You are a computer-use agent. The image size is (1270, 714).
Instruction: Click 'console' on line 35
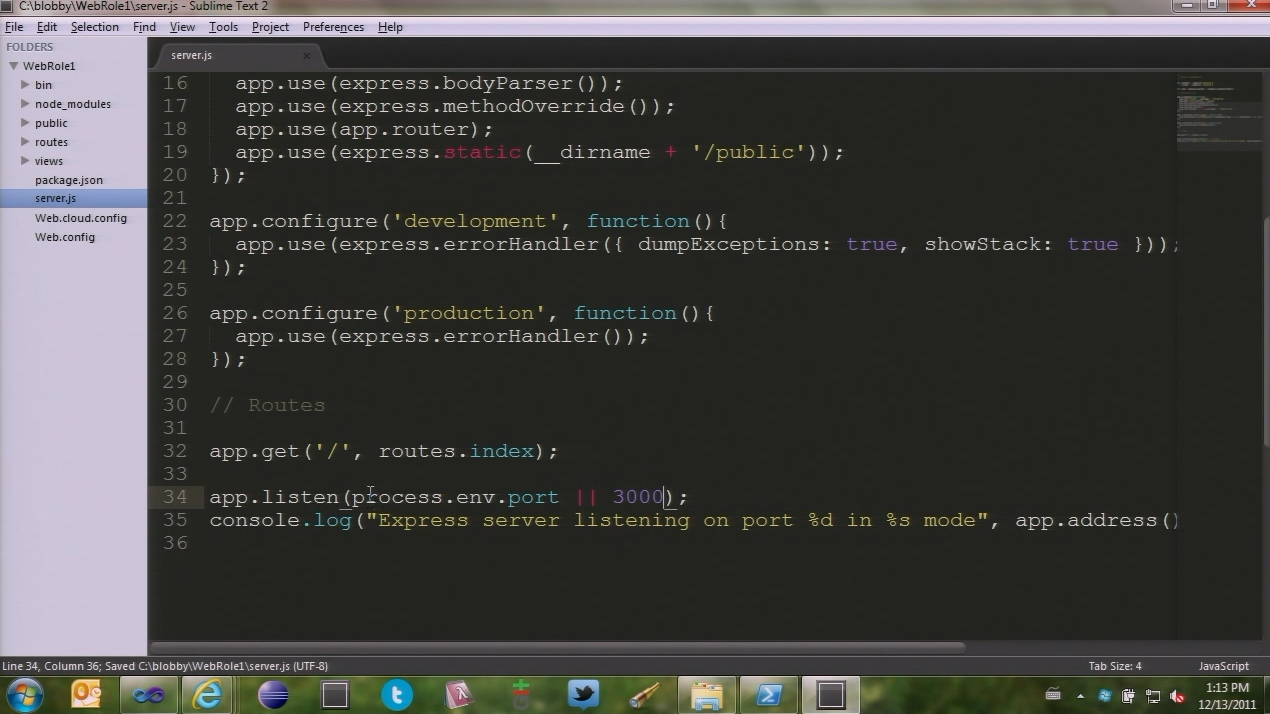tap(255, 520)
